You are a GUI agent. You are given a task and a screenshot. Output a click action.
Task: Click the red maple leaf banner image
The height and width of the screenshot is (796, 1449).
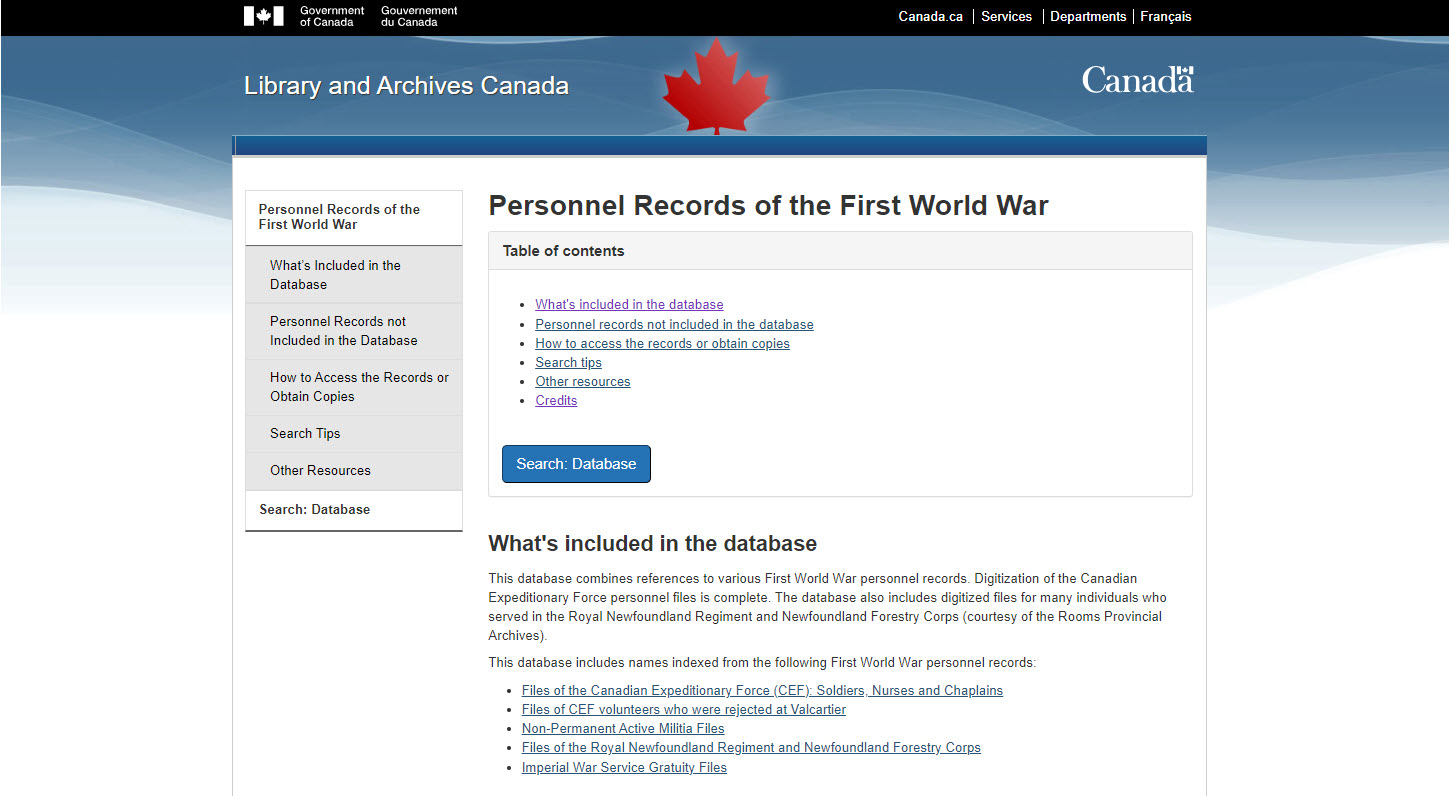[x=716, y=87]
